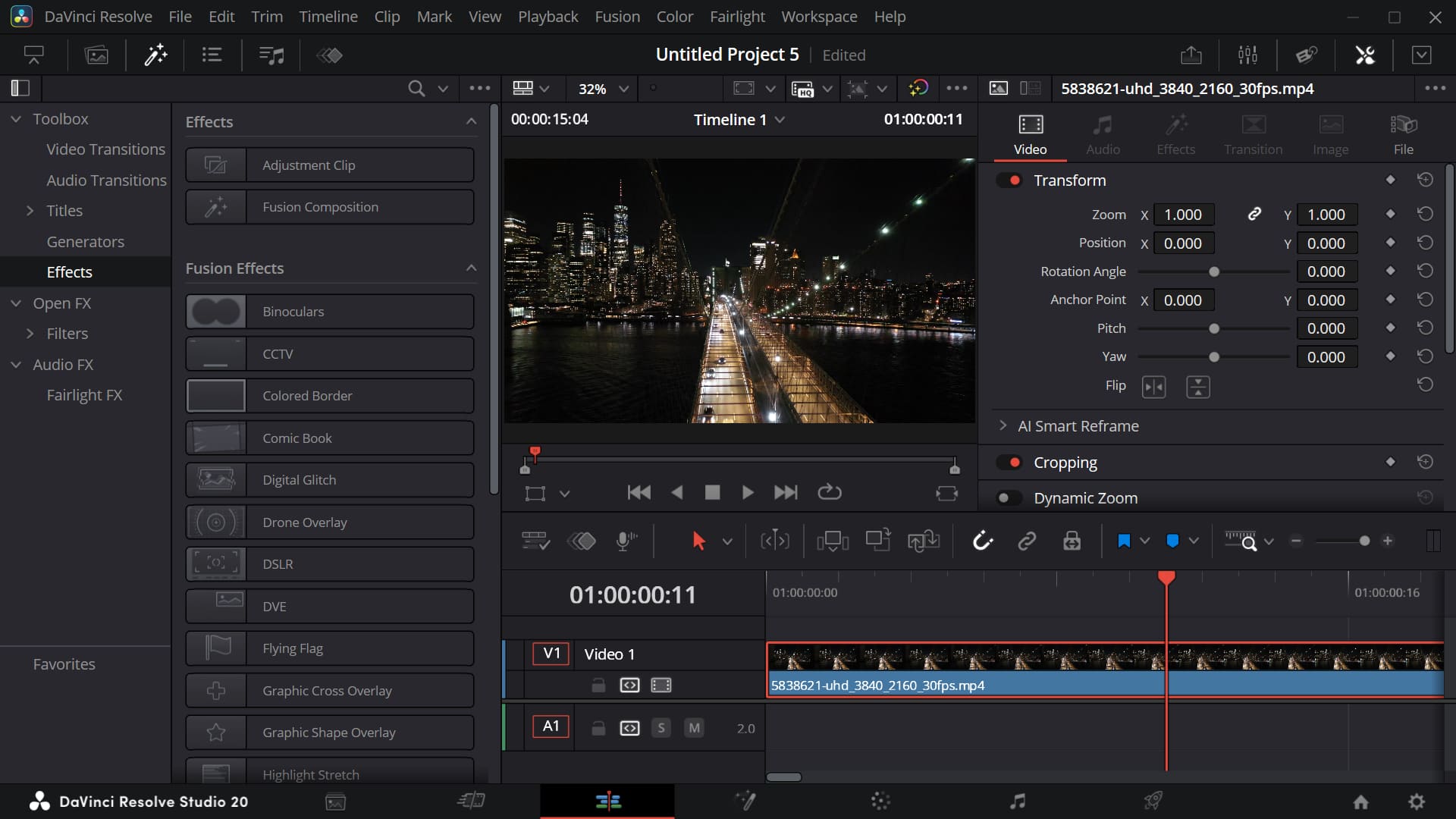Mute the A1 audio track
The width and height of the screenshot is (1456, 819).
point(694,728)
